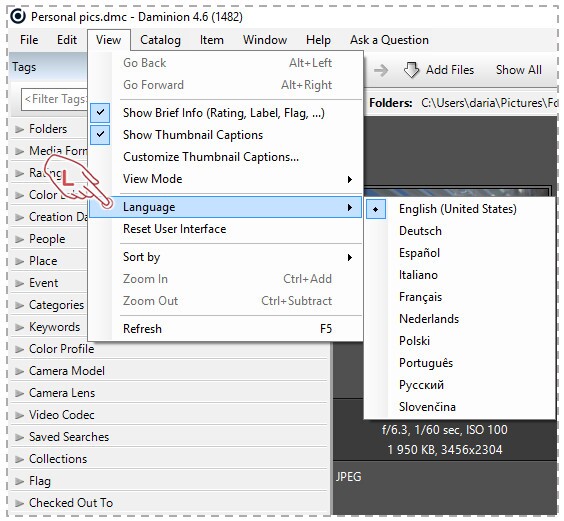Open Sort by submenu
The width and height of the screenshot is (564, 521).
225,257
